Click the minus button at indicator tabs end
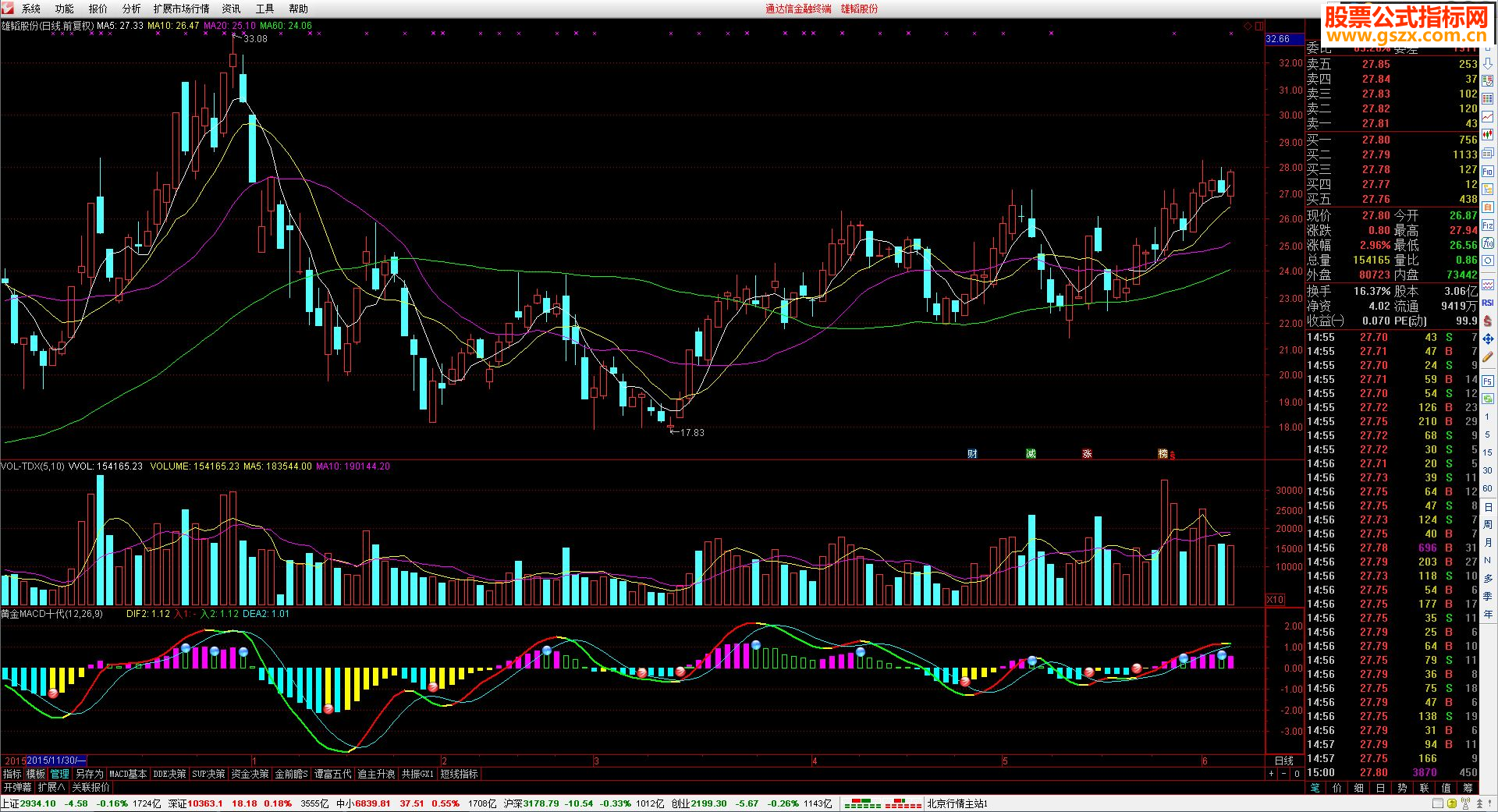The width and height of the screenshot is (1498, 812). pyautogui.click(x=1284, y=774)
